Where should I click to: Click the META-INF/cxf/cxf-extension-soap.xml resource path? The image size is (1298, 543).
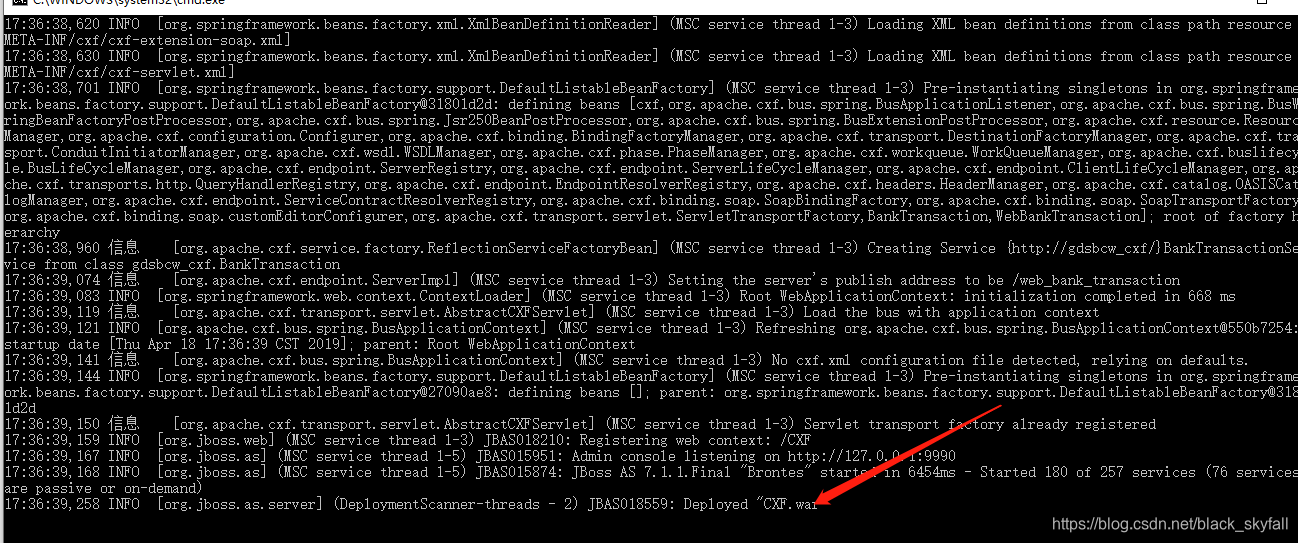[147, 40]
